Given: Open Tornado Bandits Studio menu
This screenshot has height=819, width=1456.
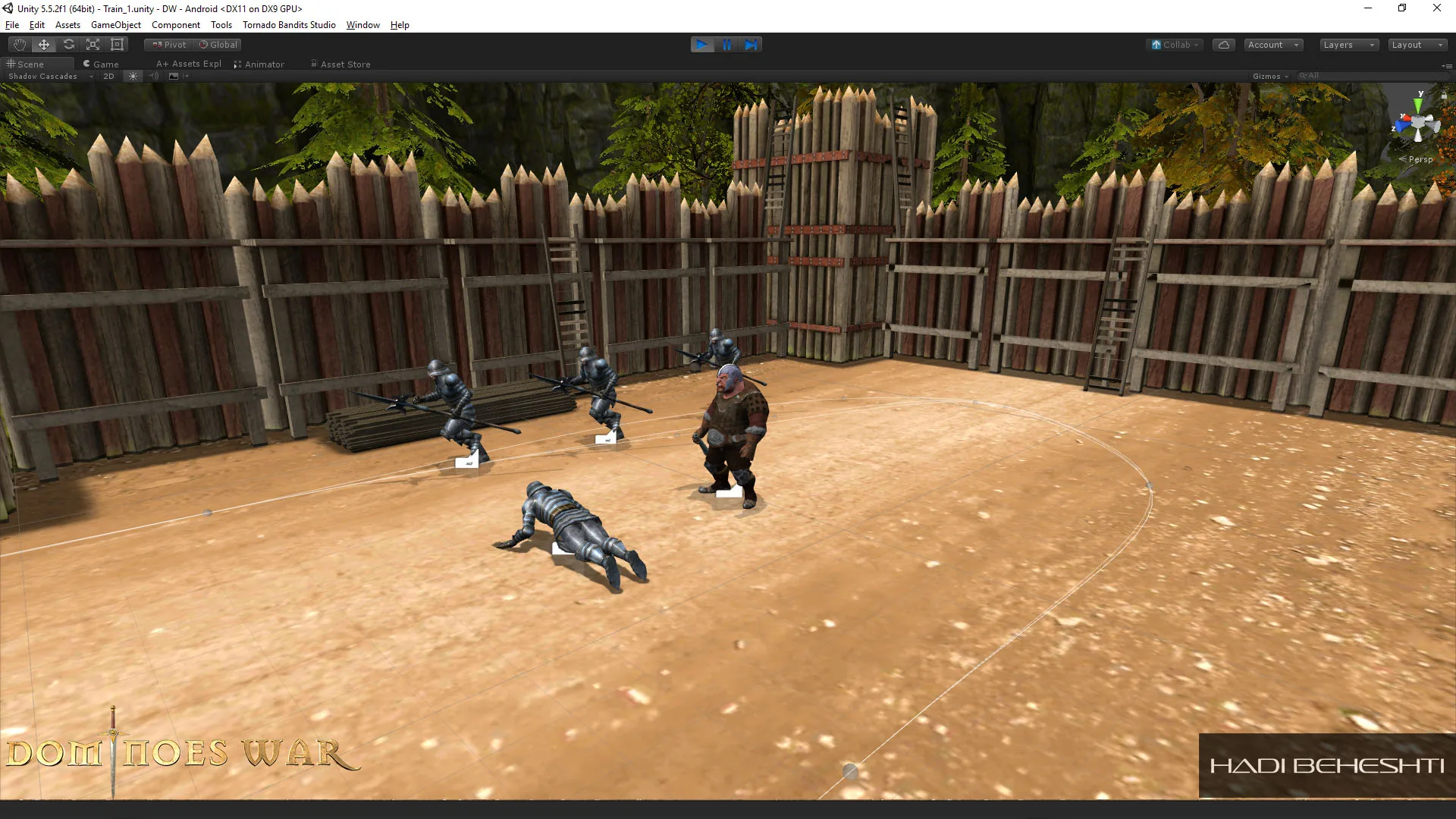Looking at the screenshot, I should pos(289,25).
